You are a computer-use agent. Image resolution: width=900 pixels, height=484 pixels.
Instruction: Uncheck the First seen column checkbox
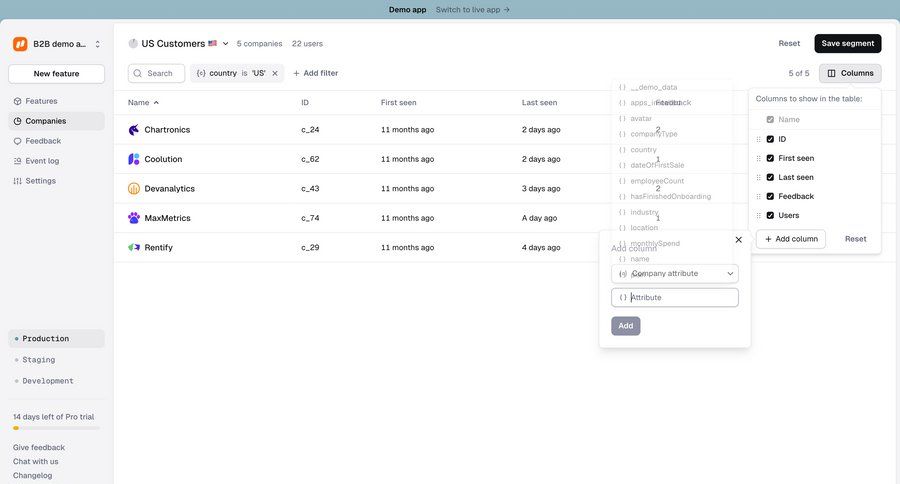point(770,158)
